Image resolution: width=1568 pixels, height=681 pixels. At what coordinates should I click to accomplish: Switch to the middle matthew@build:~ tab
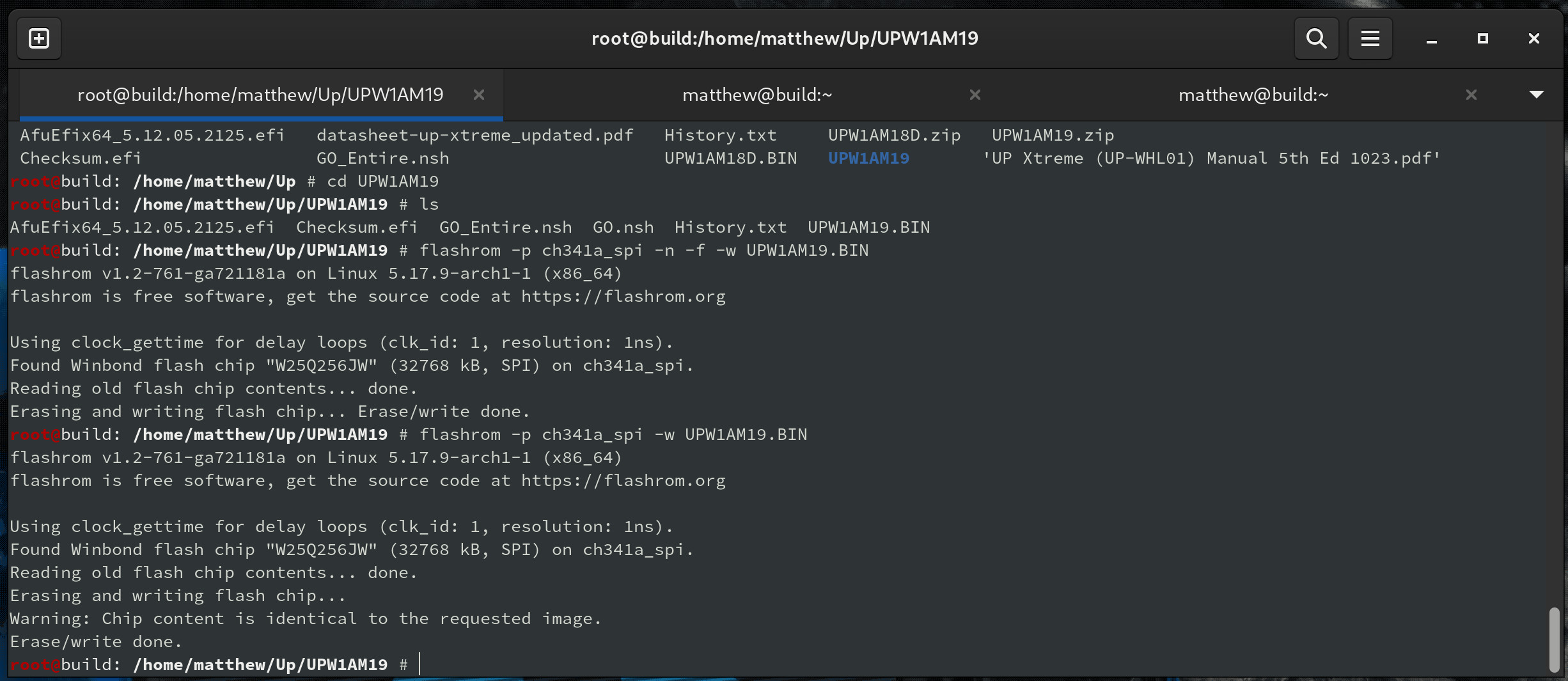[757, 95]
